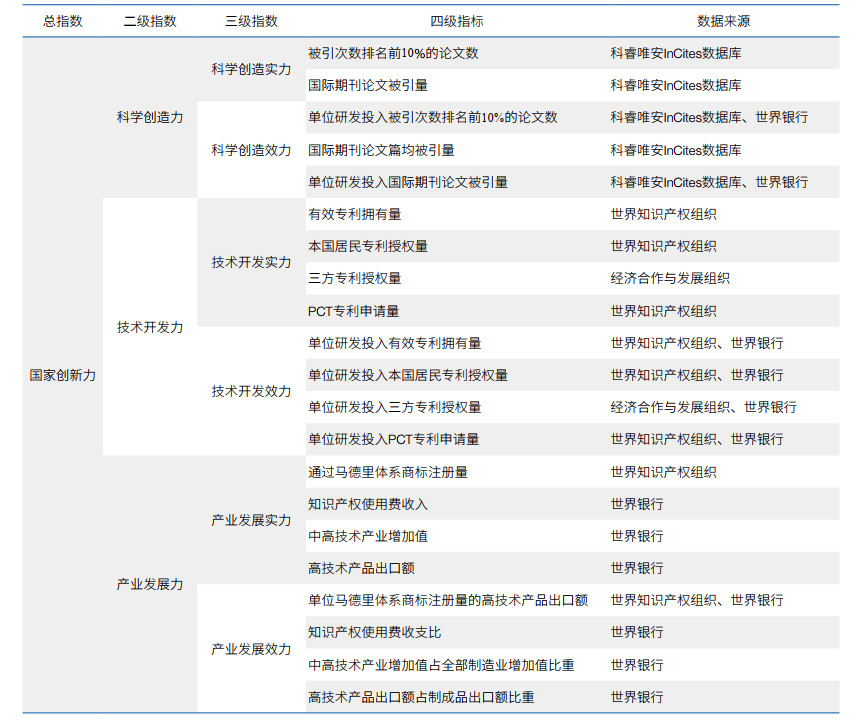Click 单位研发投入有效专利拥有量 indicator

pos(395,343)
